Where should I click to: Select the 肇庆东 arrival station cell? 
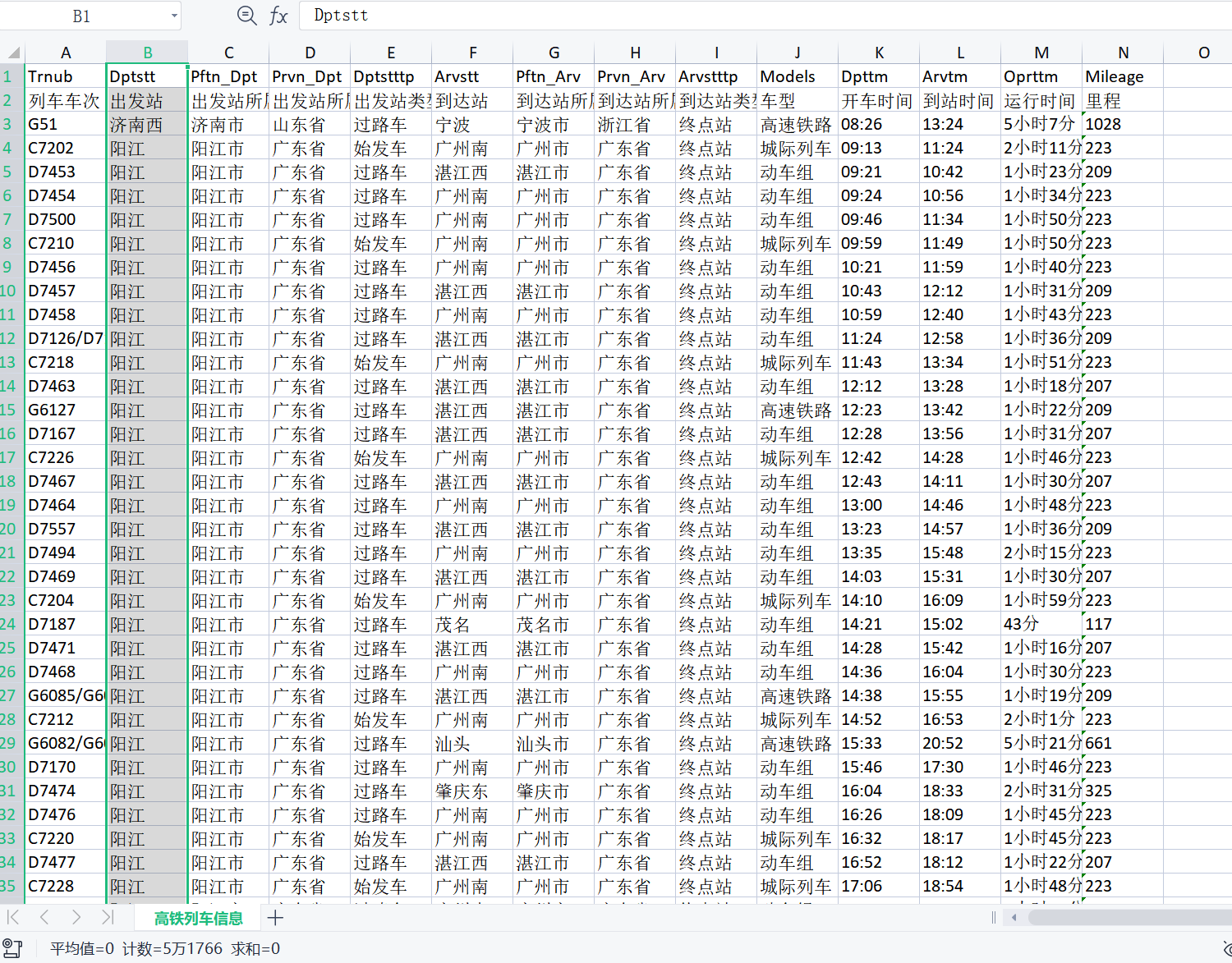pos(472,791)
